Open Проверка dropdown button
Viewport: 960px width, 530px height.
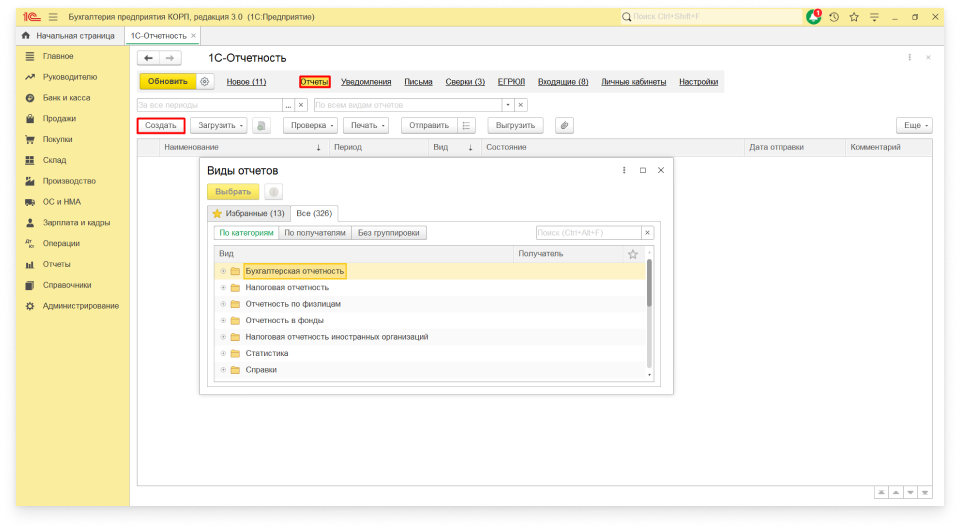(x=311, y=125)
